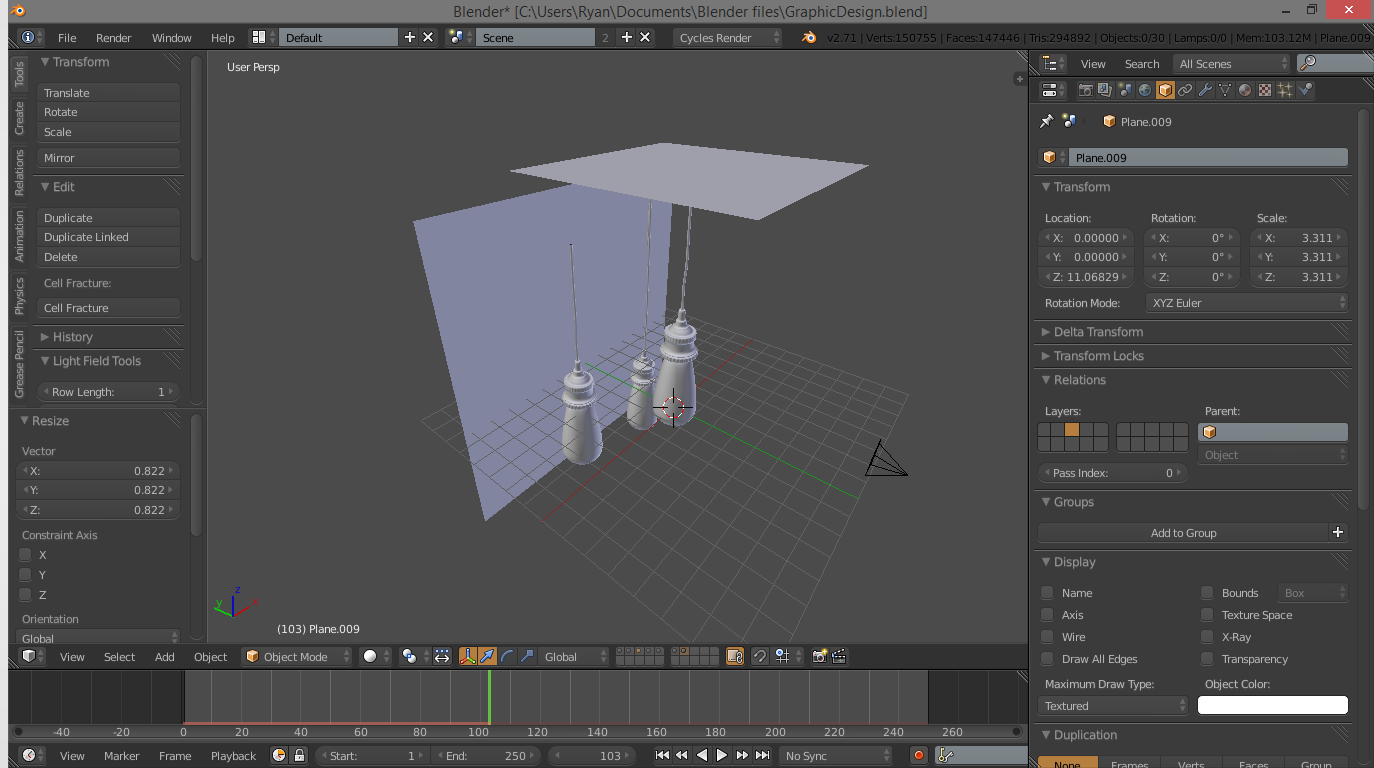Open the Maximum Draw Type Textured dropdown

coord(1113,705)
